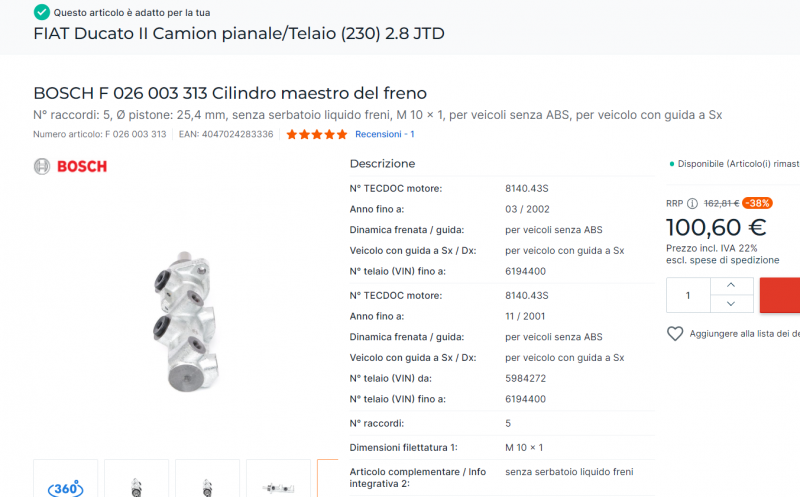Viewport: 800px width, 497px height.
Task: Click the RRP info circle icon
Action: click(x=693, y=203)
